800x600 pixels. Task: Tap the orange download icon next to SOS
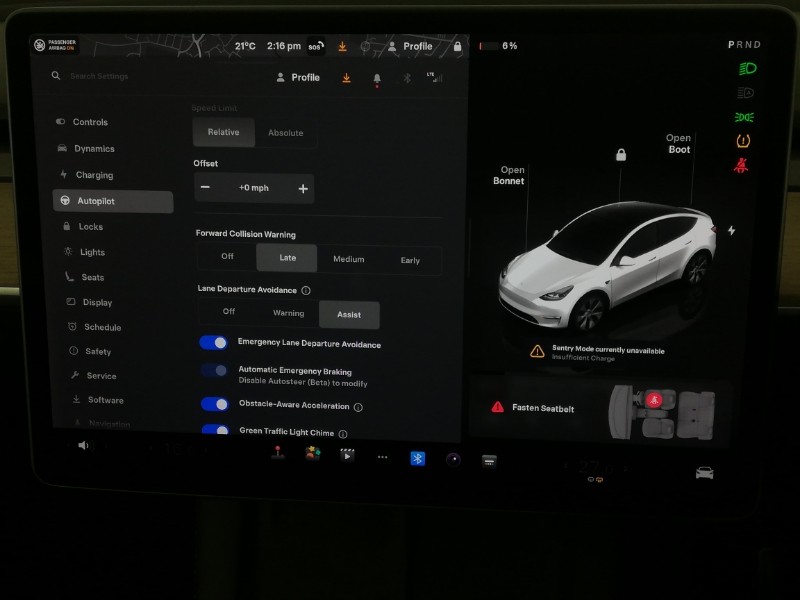[342, 46]
